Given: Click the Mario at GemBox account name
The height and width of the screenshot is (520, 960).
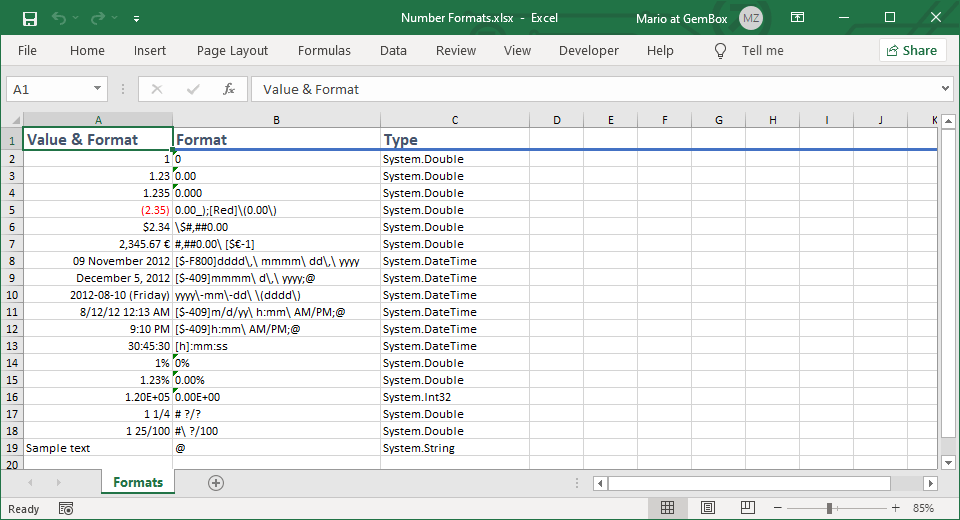Looking at the screenshot, I should tap(682, 18).
